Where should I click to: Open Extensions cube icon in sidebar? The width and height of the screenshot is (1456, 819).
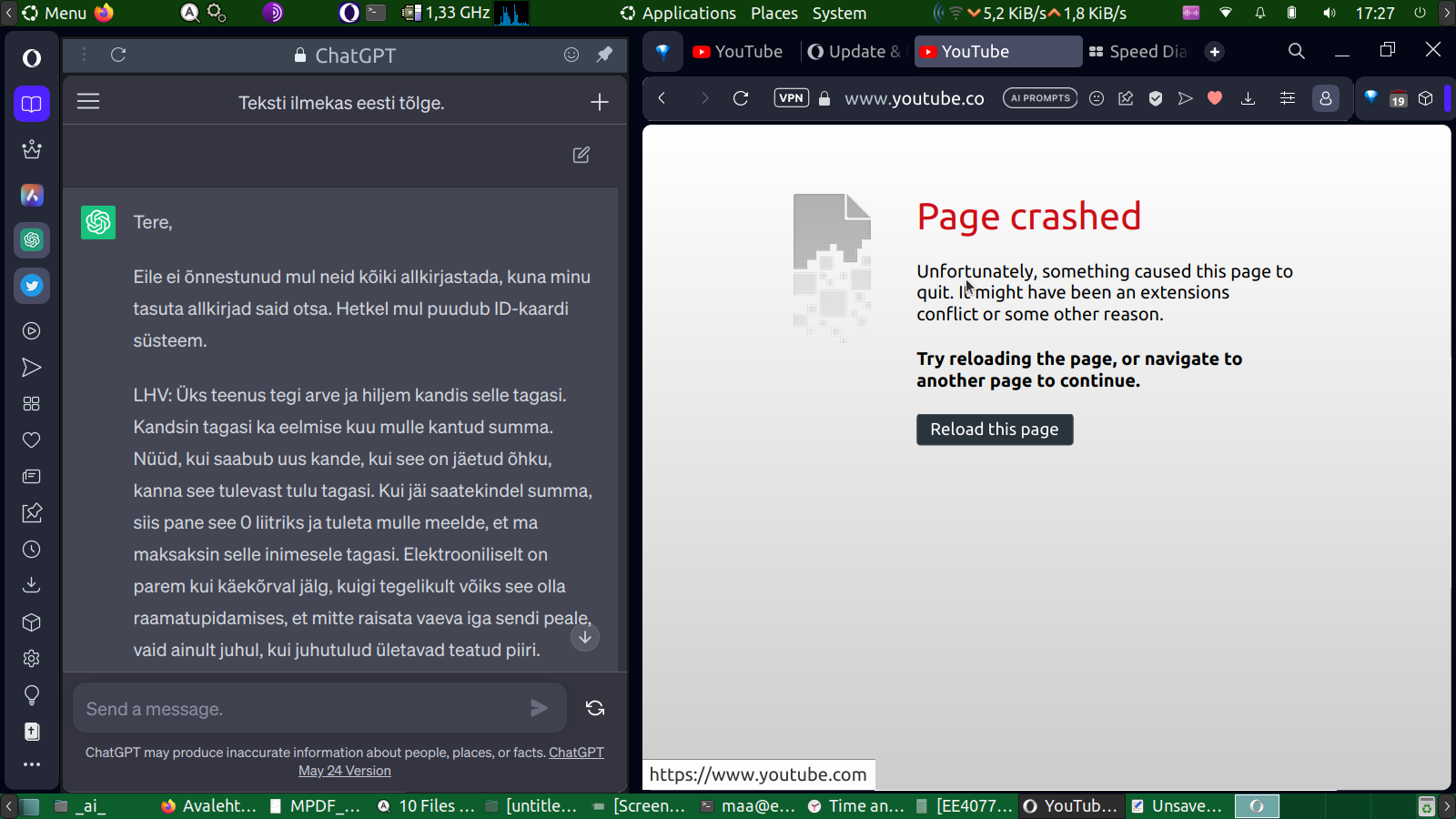pos(32,622)
